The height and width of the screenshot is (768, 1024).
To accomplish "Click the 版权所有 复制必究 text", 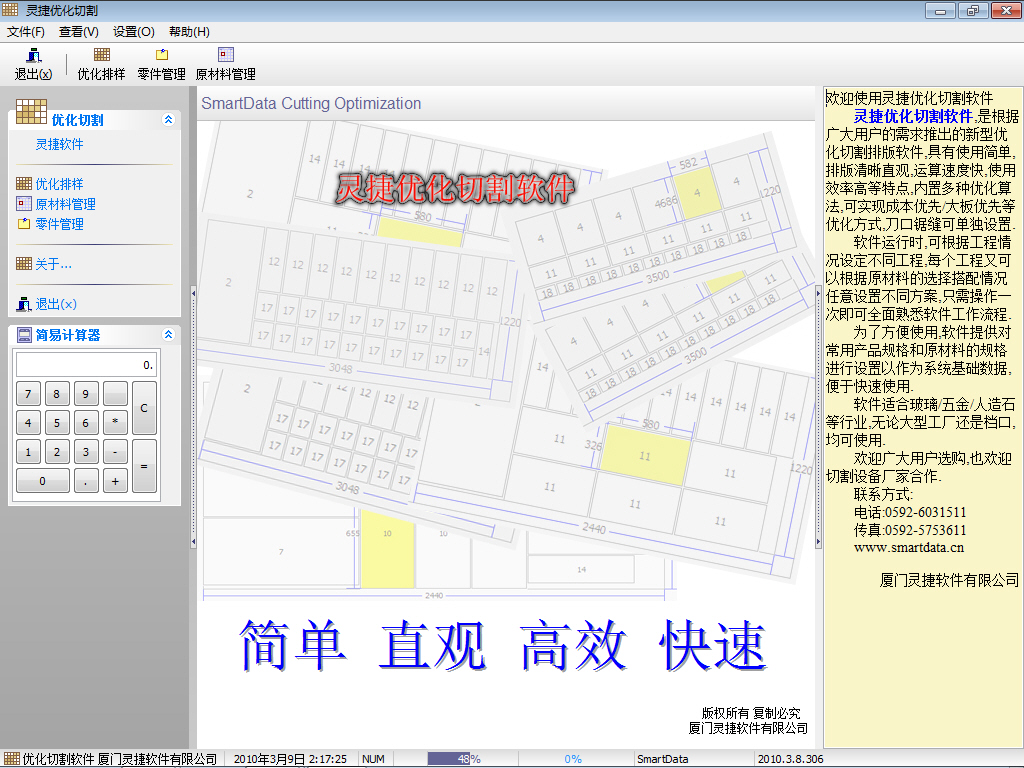I will click(x=751, y=712).
